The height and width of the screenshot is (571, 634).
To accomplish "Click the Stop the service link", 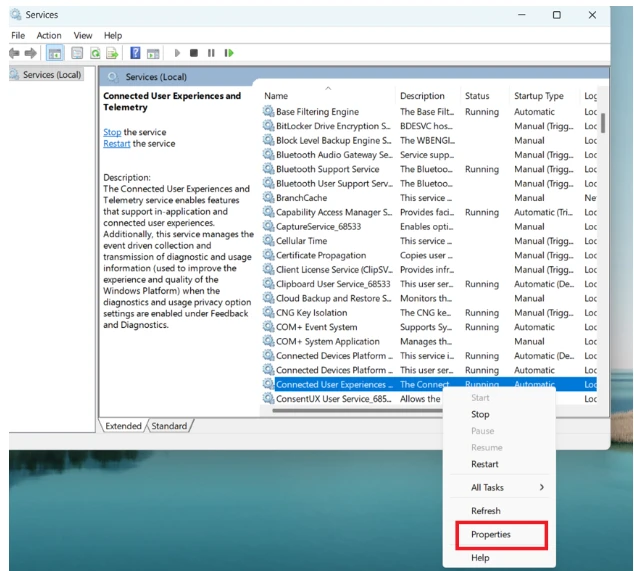I will (x=112, y=132).
